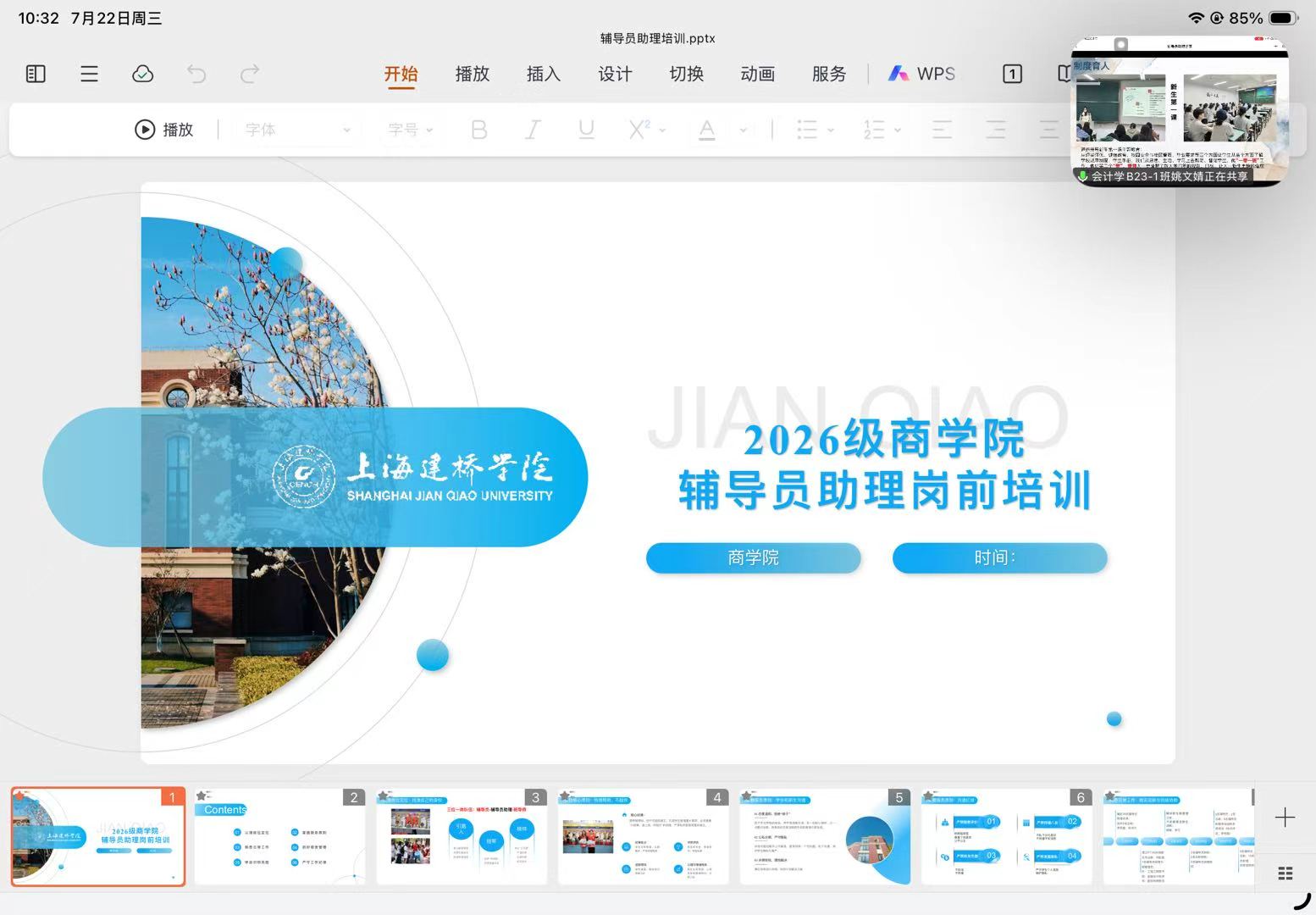Select the small blue circle near slide corner
1316x915 pixels.
tap(1114, 719)
